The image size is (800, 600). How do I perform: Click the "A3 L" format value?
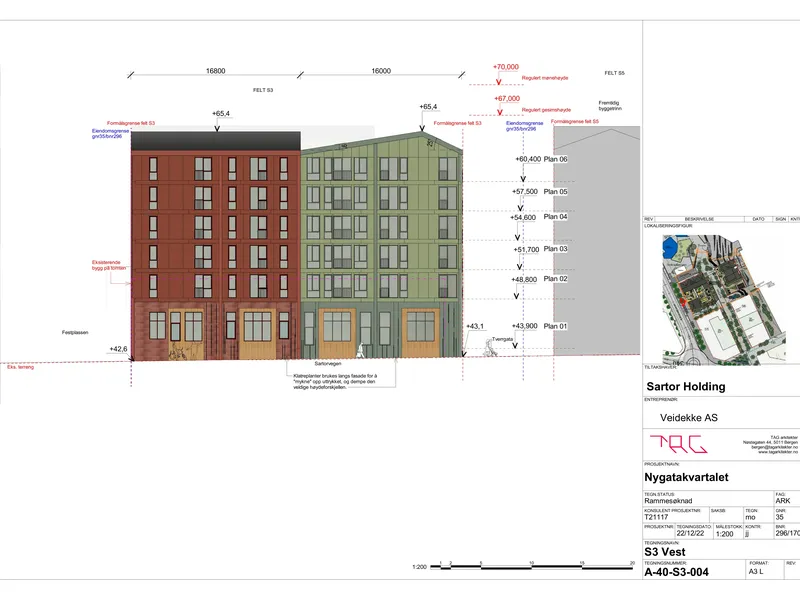coord(756,571)
